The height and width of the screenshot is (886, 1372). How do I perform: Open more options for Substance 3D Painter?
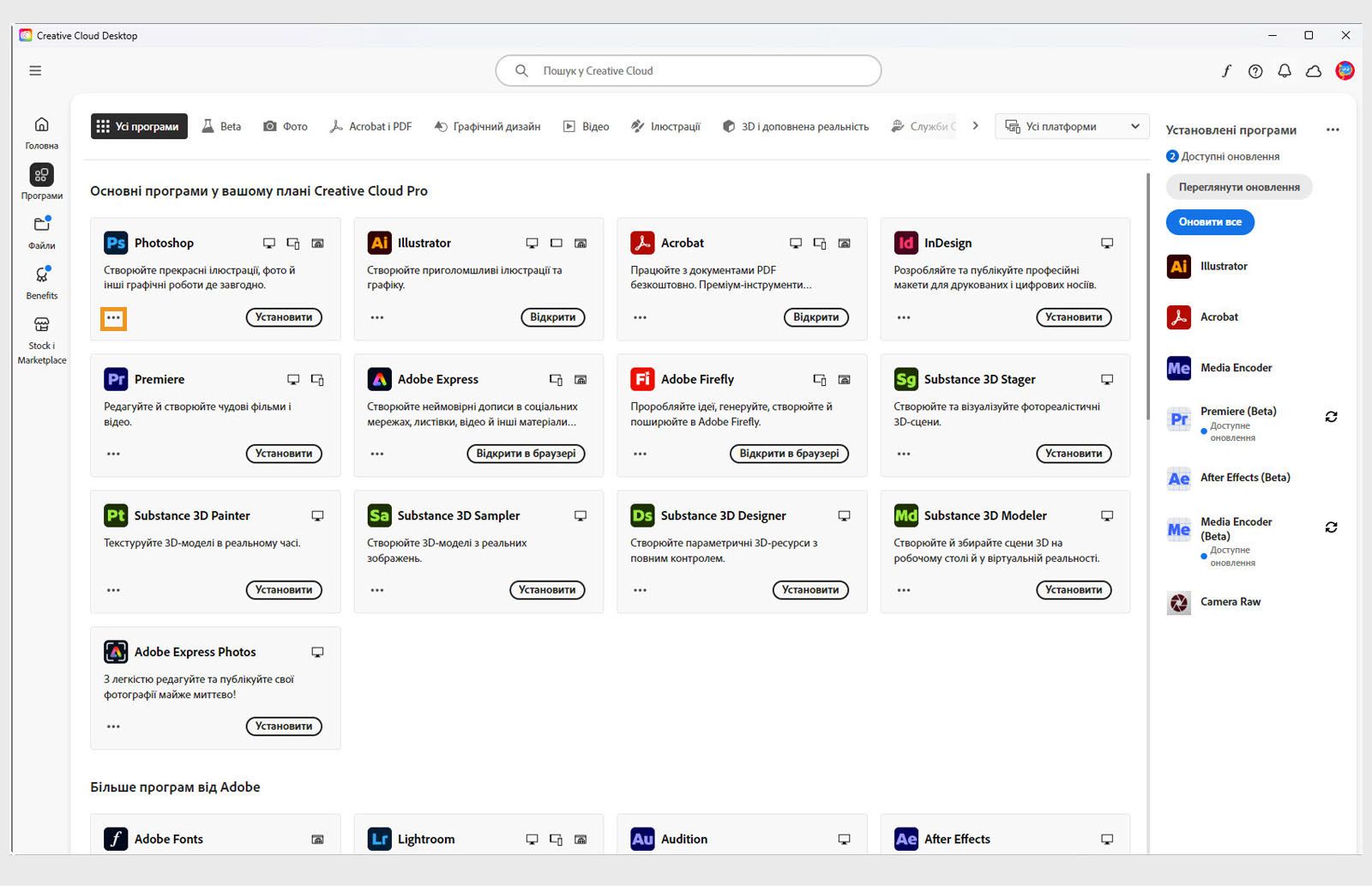(x=113, y=590)
